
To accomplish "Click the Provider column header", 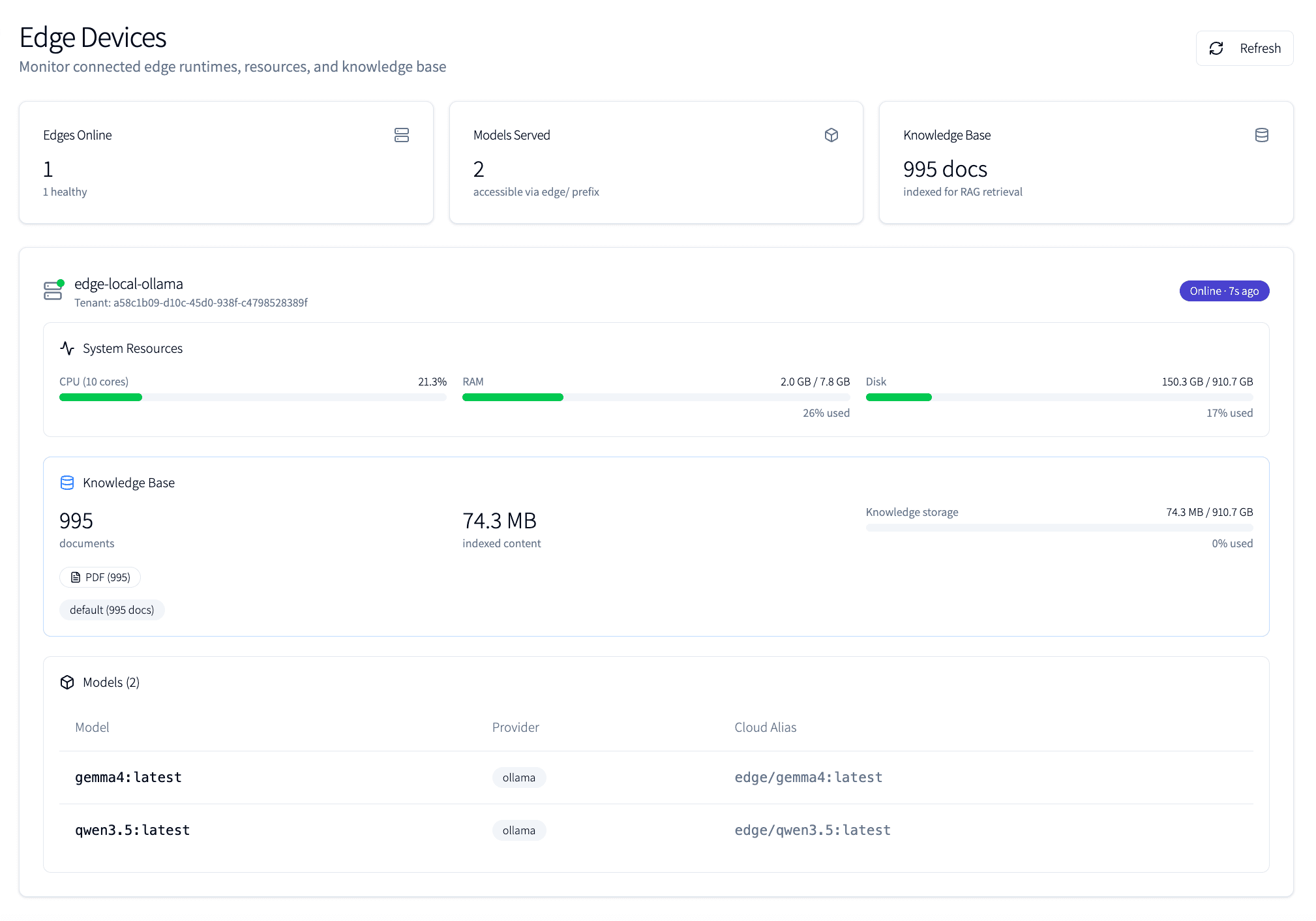I will tap(516, 727).
